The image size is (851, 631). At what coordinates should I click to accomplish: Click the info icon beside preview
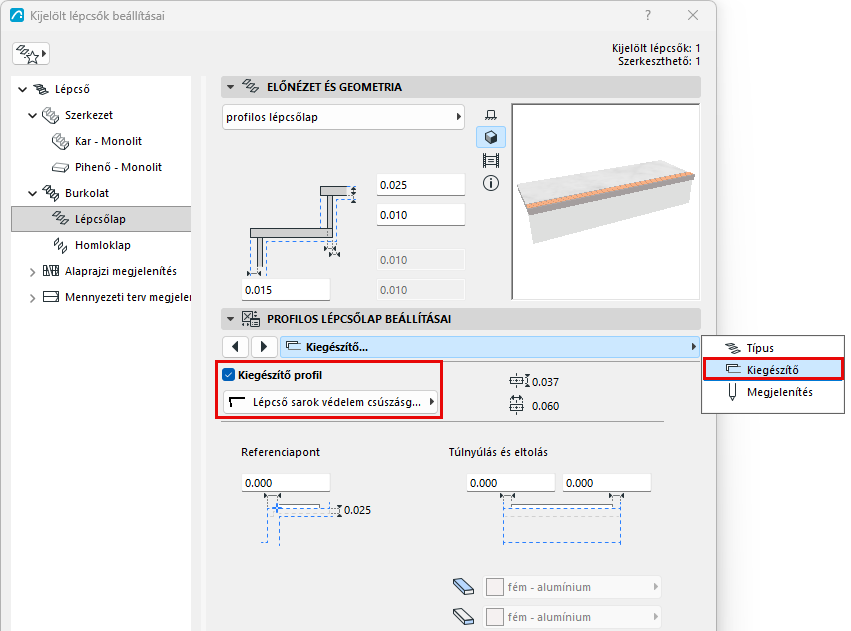point(491,183)
